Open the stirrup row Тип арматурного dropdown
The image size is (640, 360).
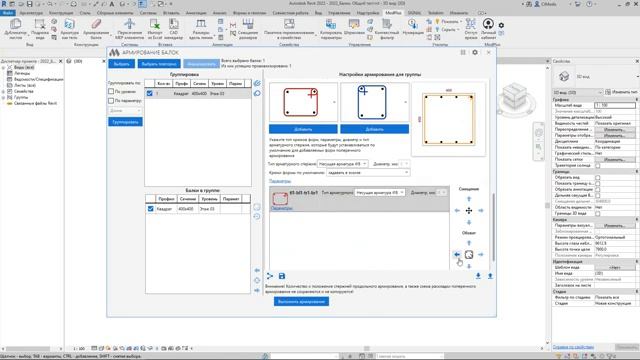point(380,192)
